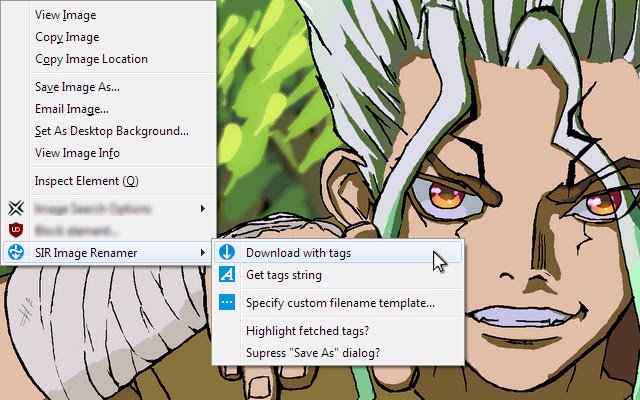Select Copy Image menu entry
640x400 pixels.
[x=108, y=37]
